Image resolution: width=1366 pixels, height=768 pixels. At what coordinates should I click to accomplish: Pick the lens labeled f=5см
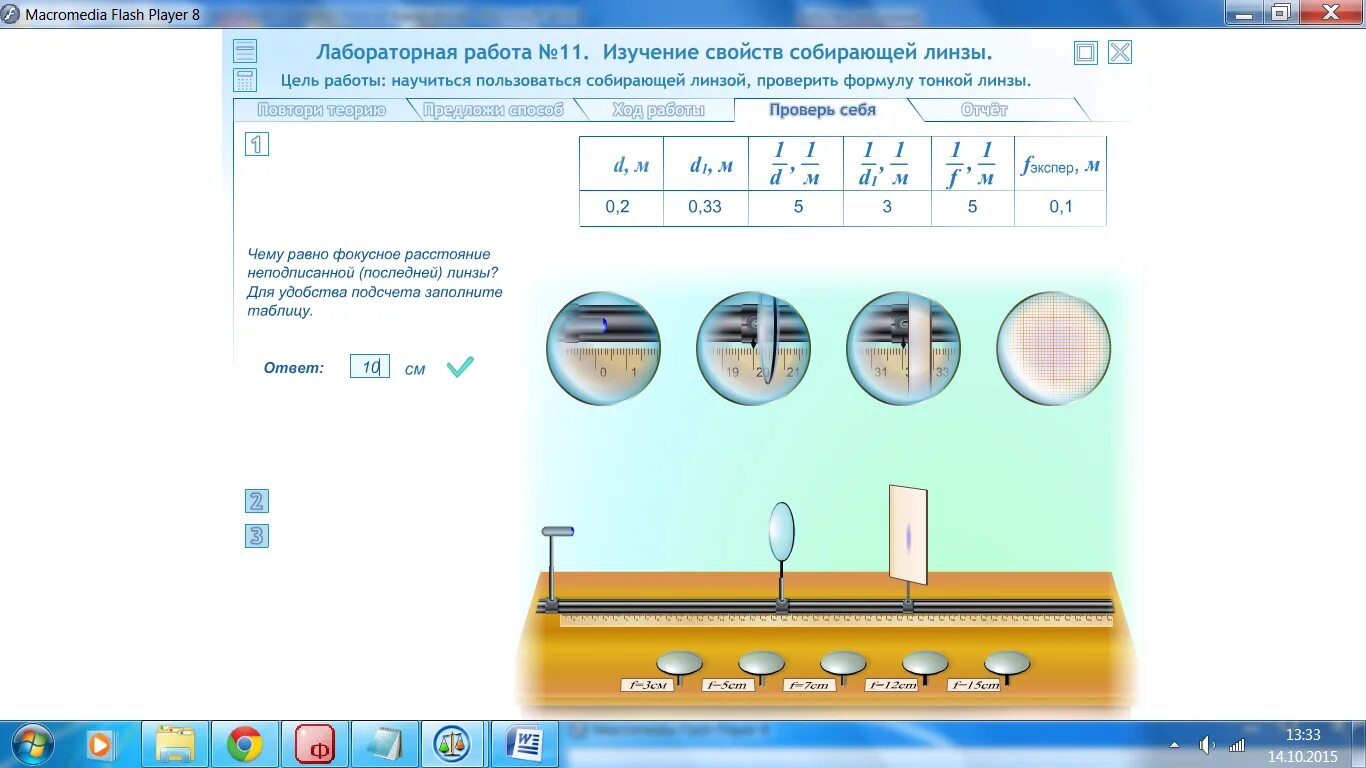(x=760, y=664)
